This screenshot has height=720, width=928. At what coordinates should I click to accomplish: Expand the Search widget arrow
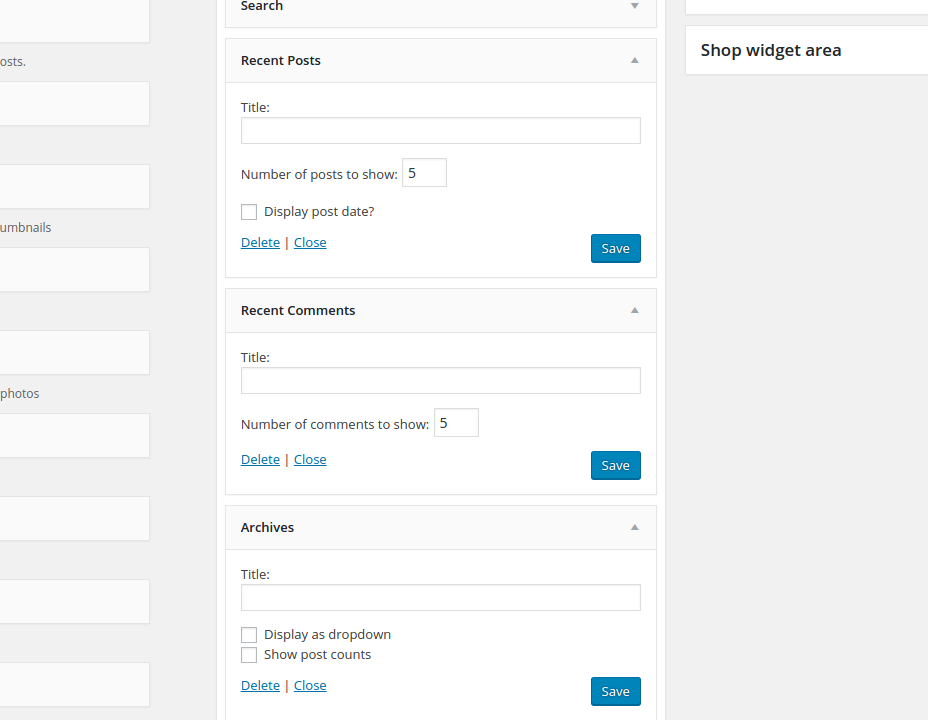click(634, 6)
